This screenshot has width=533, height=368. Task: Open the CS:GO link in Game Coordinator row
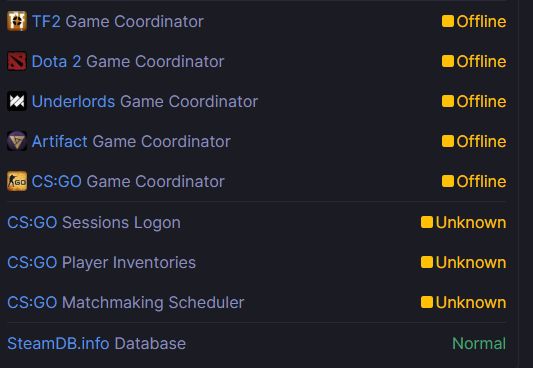56,182
